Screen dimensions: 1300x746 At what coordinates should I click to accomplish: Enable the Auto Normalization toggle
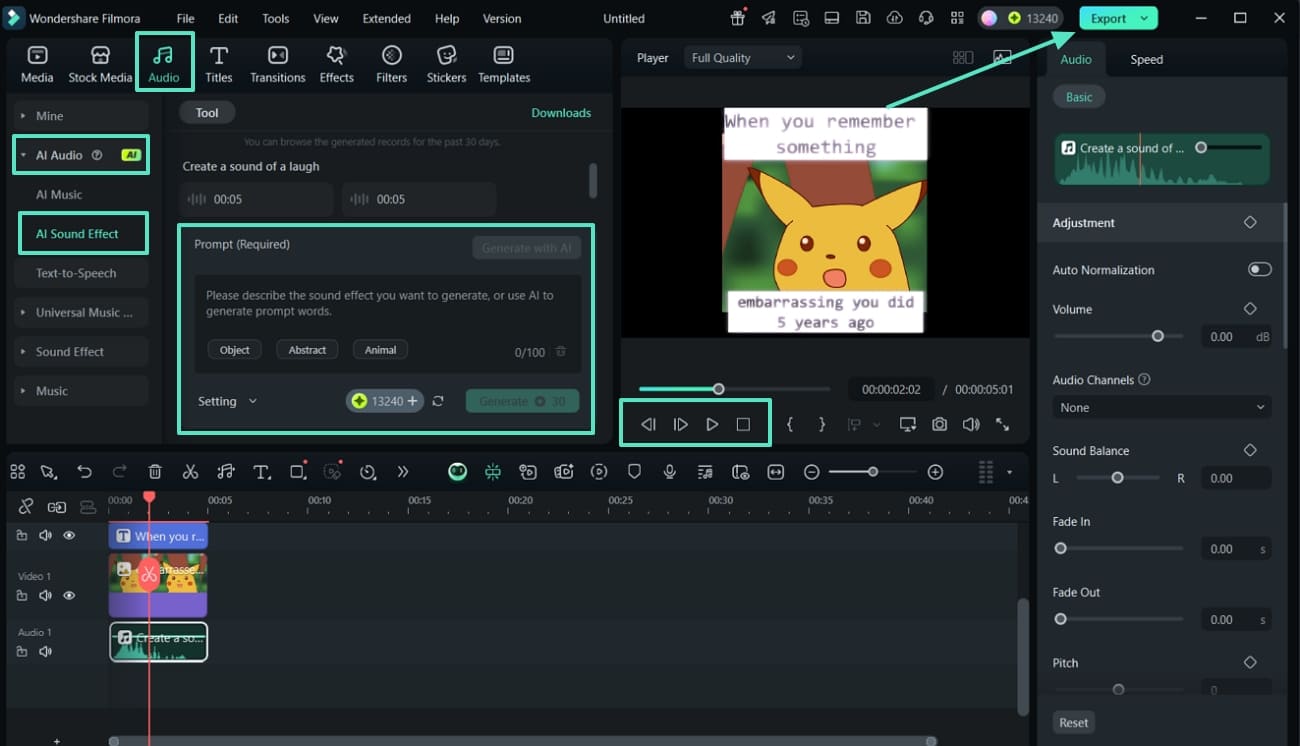[1259, 268]
